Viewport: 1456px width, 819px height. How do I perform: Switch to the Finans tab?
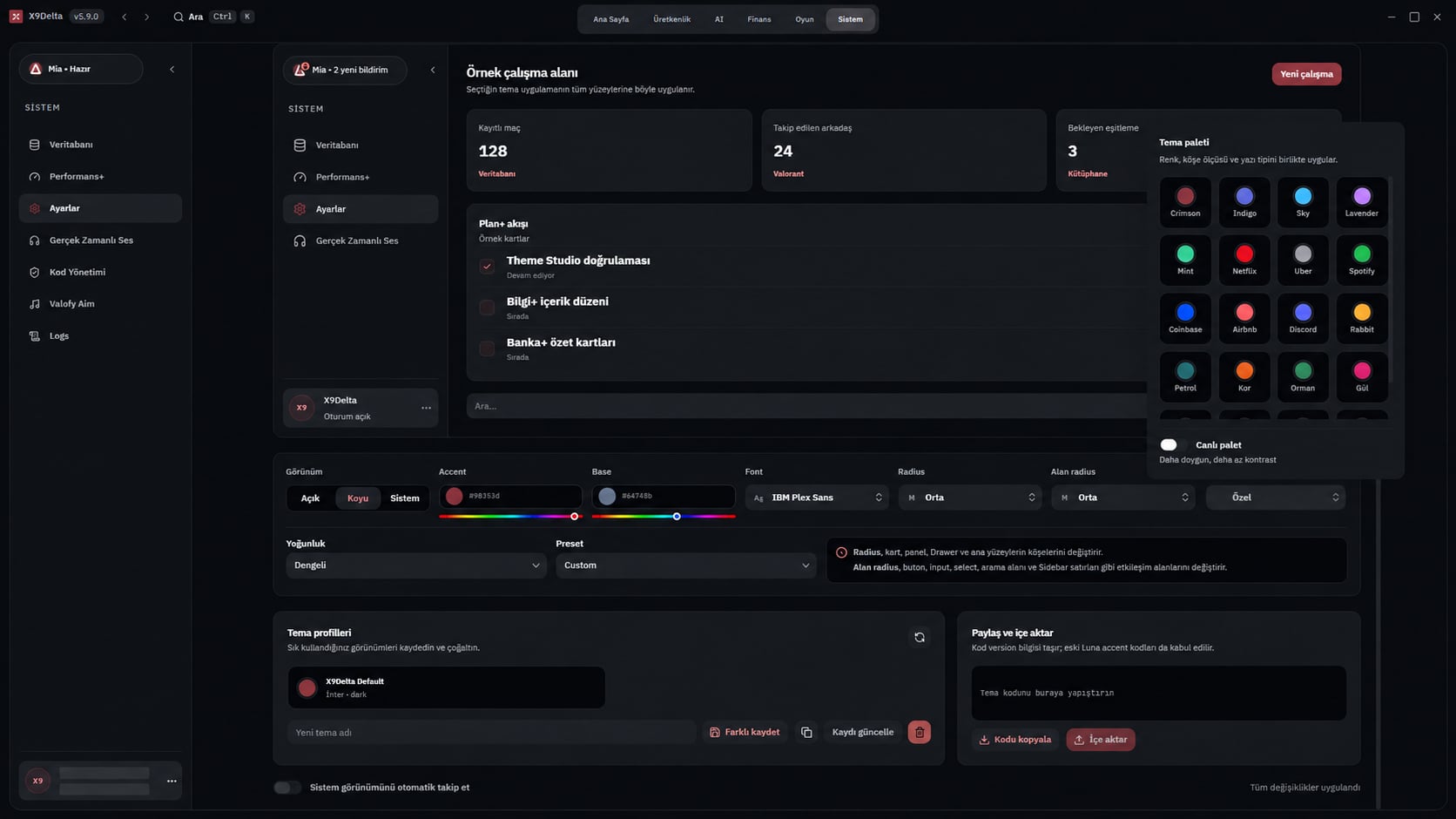point(758,19)
